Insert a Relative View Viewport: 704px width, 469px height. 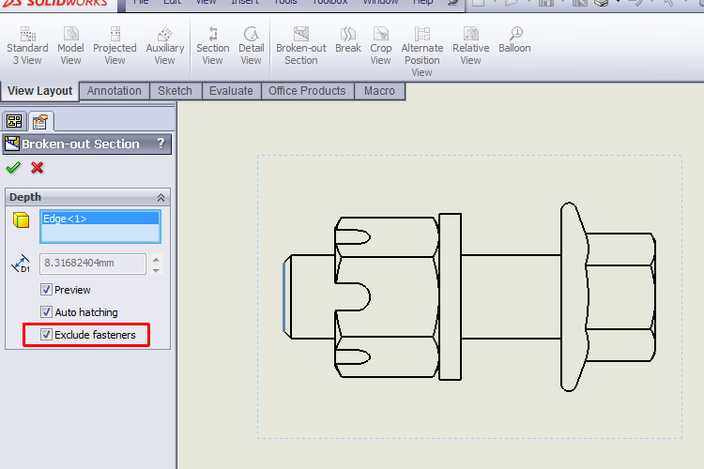pos(471,46)
